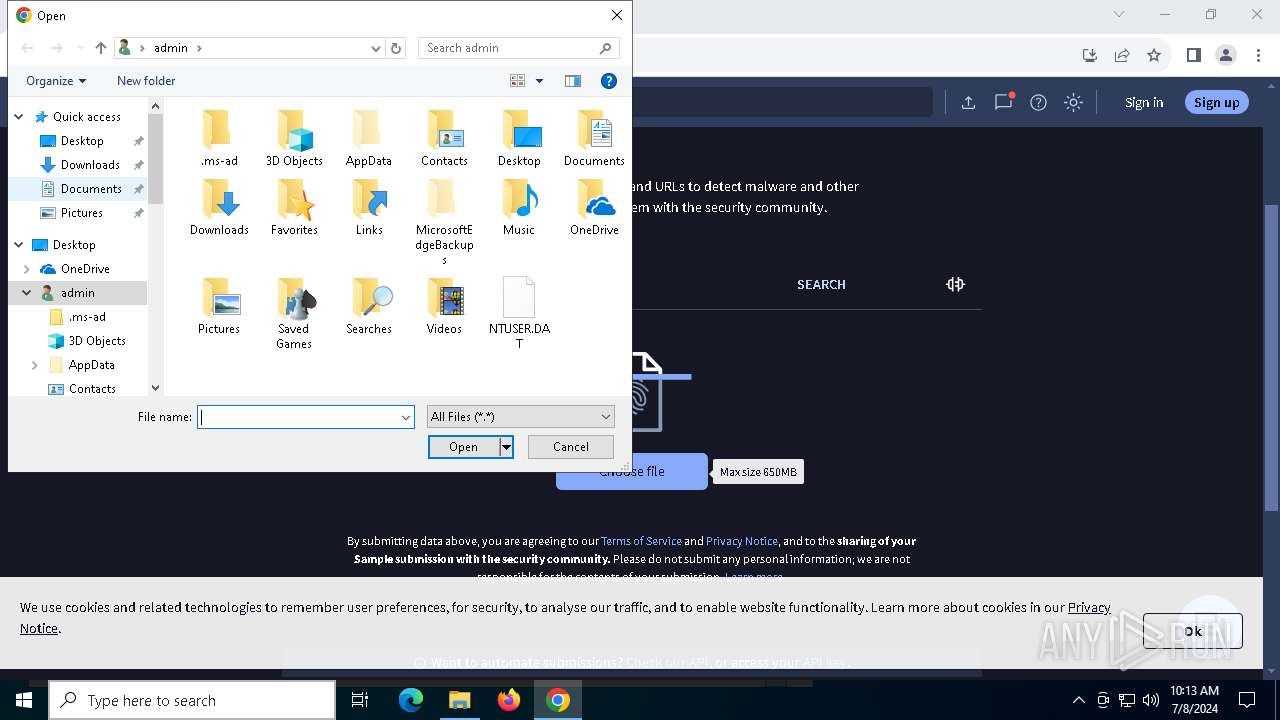Viewport: 1280px width, 720px height.
Task: Click the File name input field
Action: (x=299, y=417)
